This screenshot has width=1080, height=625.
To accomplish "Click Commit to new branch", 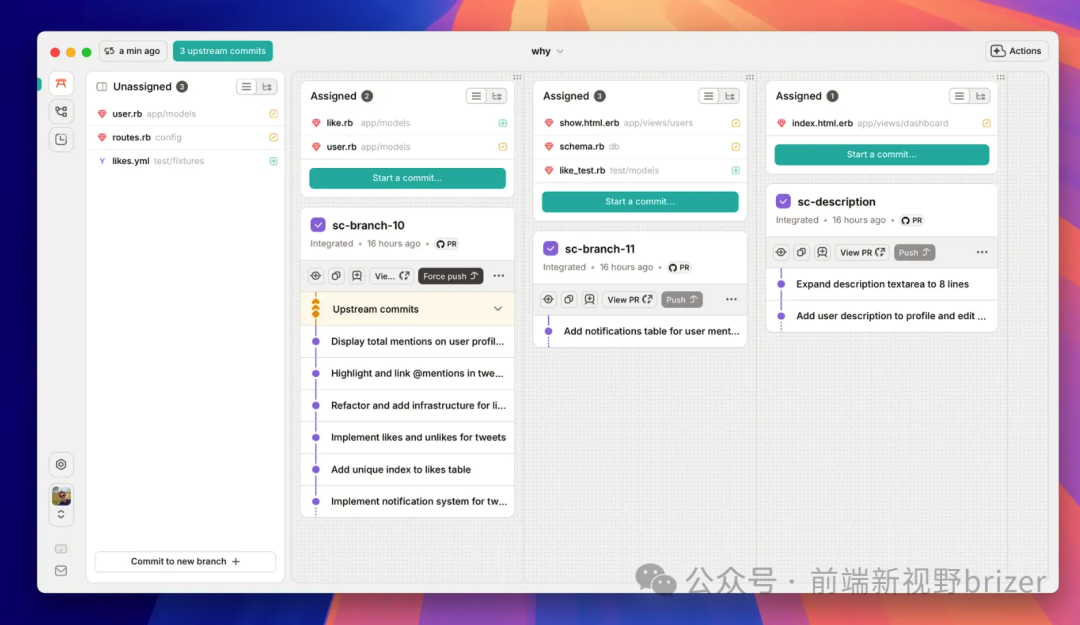I will click(x=185, y=562).
